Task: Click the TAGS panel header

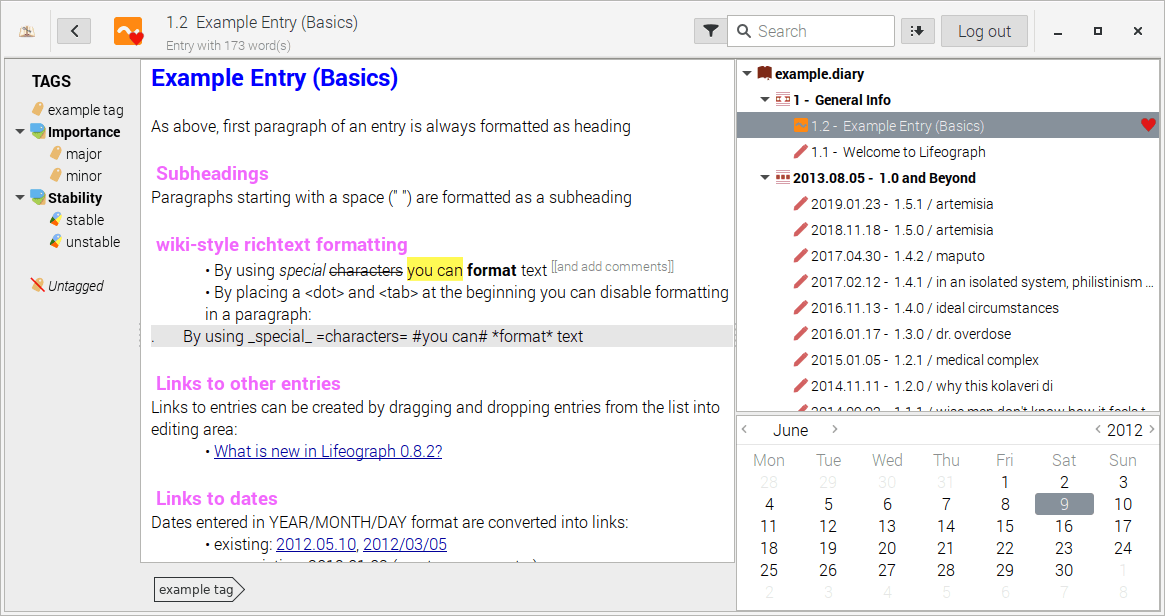Action: (51, 81)
